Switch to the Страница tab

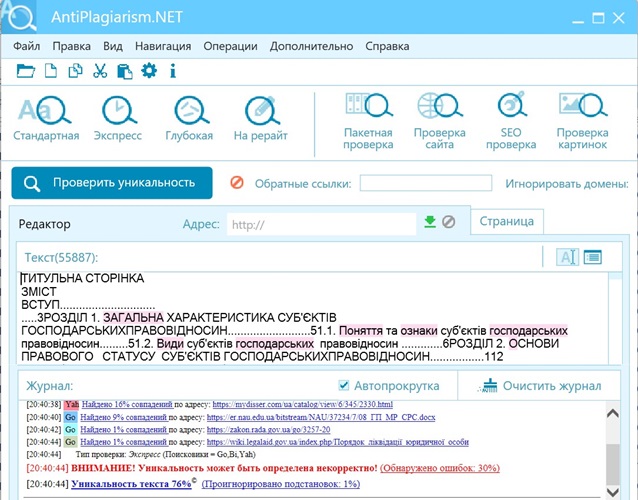(507, 221)
